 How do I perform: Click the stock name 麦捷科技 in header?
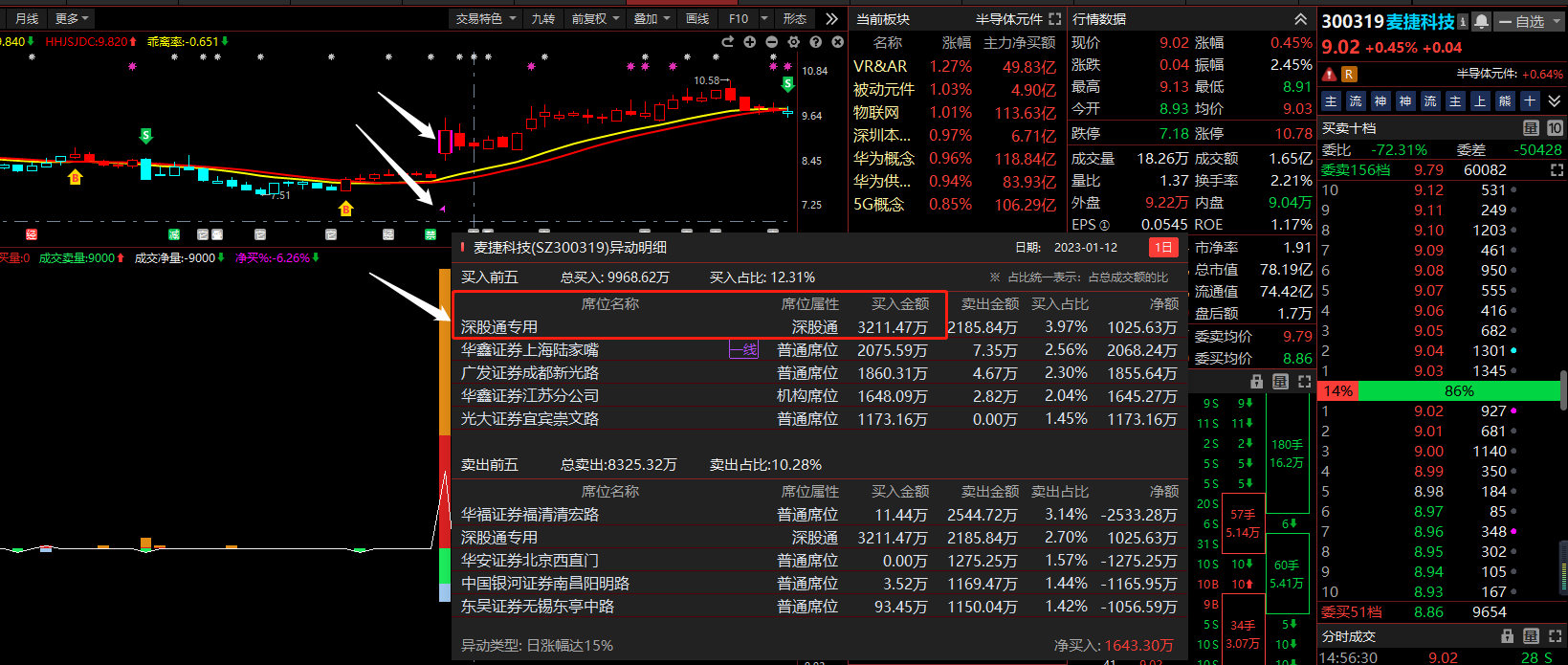(1420, 21)
